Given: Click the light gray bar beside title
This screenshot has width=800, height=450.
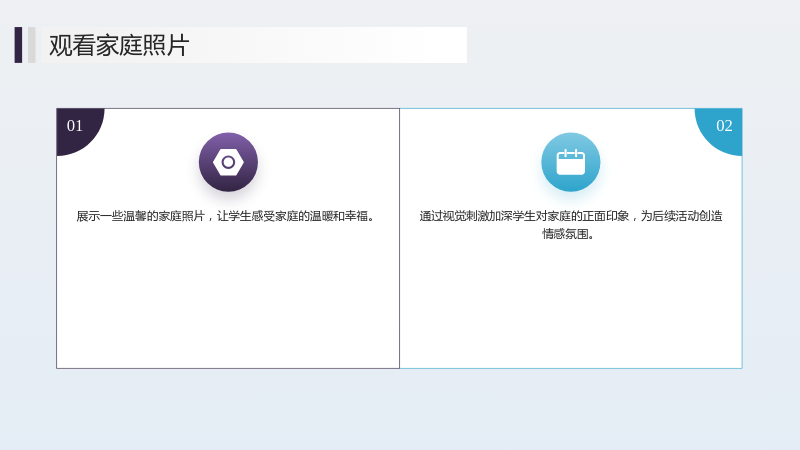Looking at the screenshot, I should [32, 45].
